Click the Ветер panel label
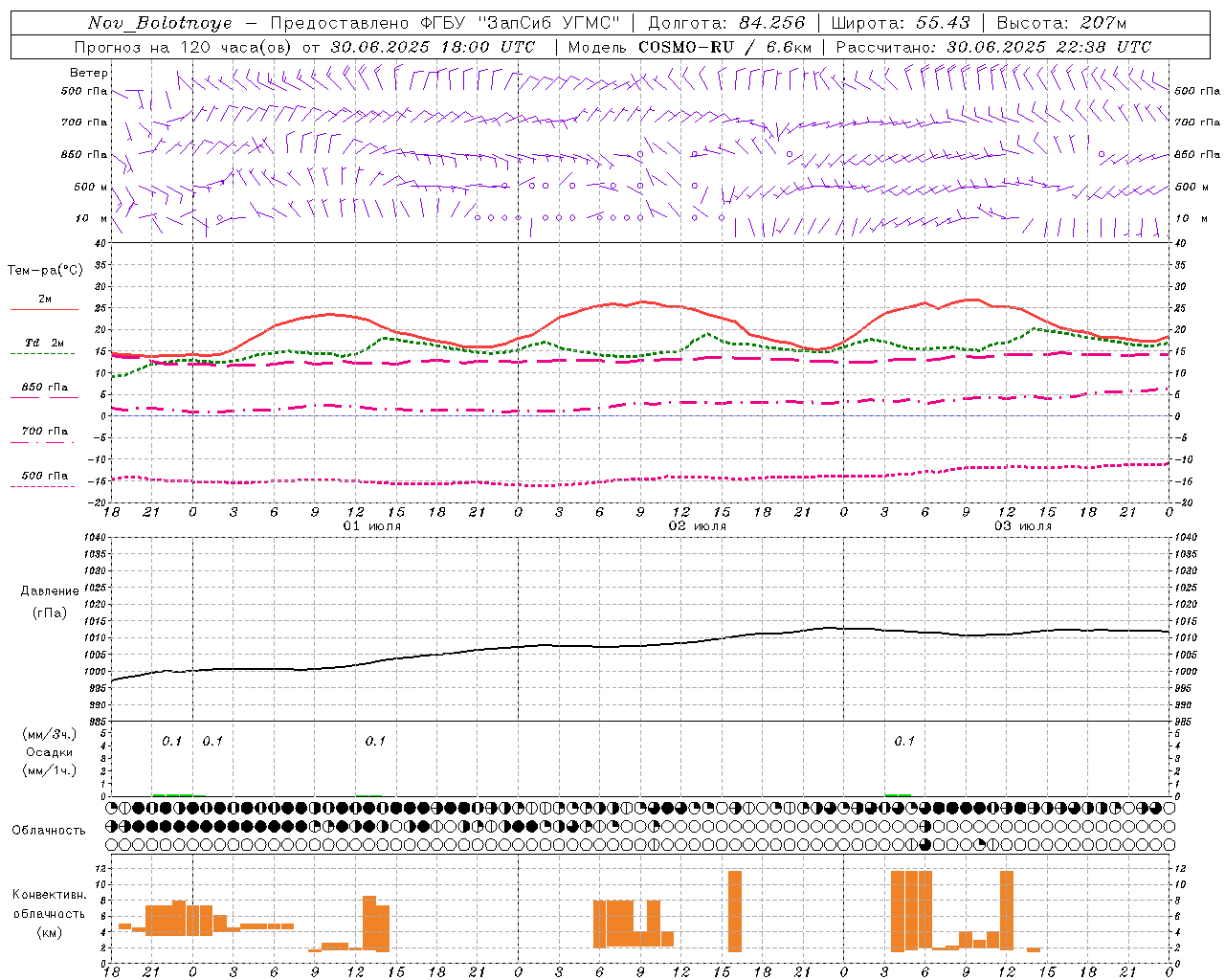 [89, 73]
